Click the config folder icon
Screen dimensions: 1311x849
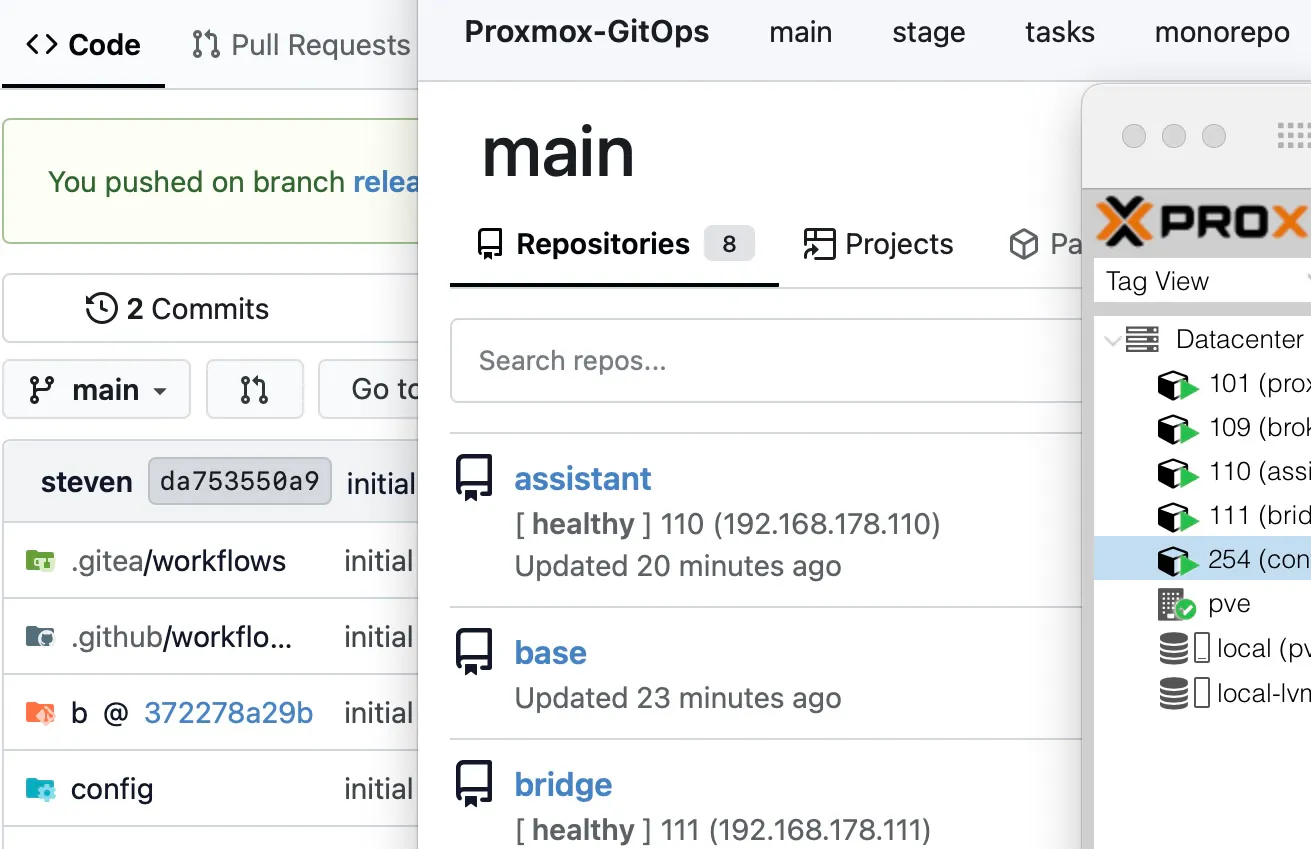[x=40, y=789]
